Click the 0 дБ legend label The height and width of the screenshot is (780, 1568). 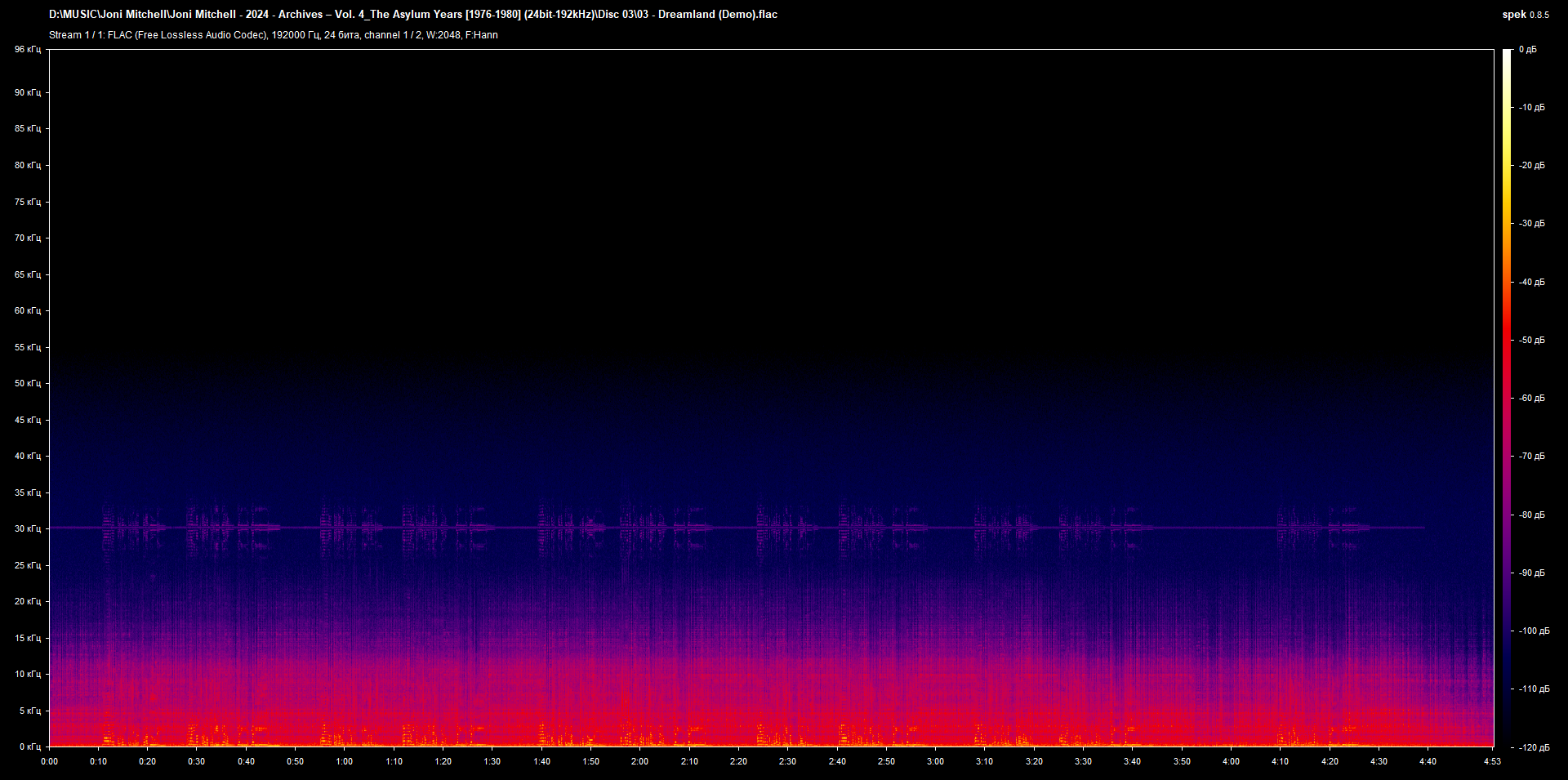point(1528,49)
